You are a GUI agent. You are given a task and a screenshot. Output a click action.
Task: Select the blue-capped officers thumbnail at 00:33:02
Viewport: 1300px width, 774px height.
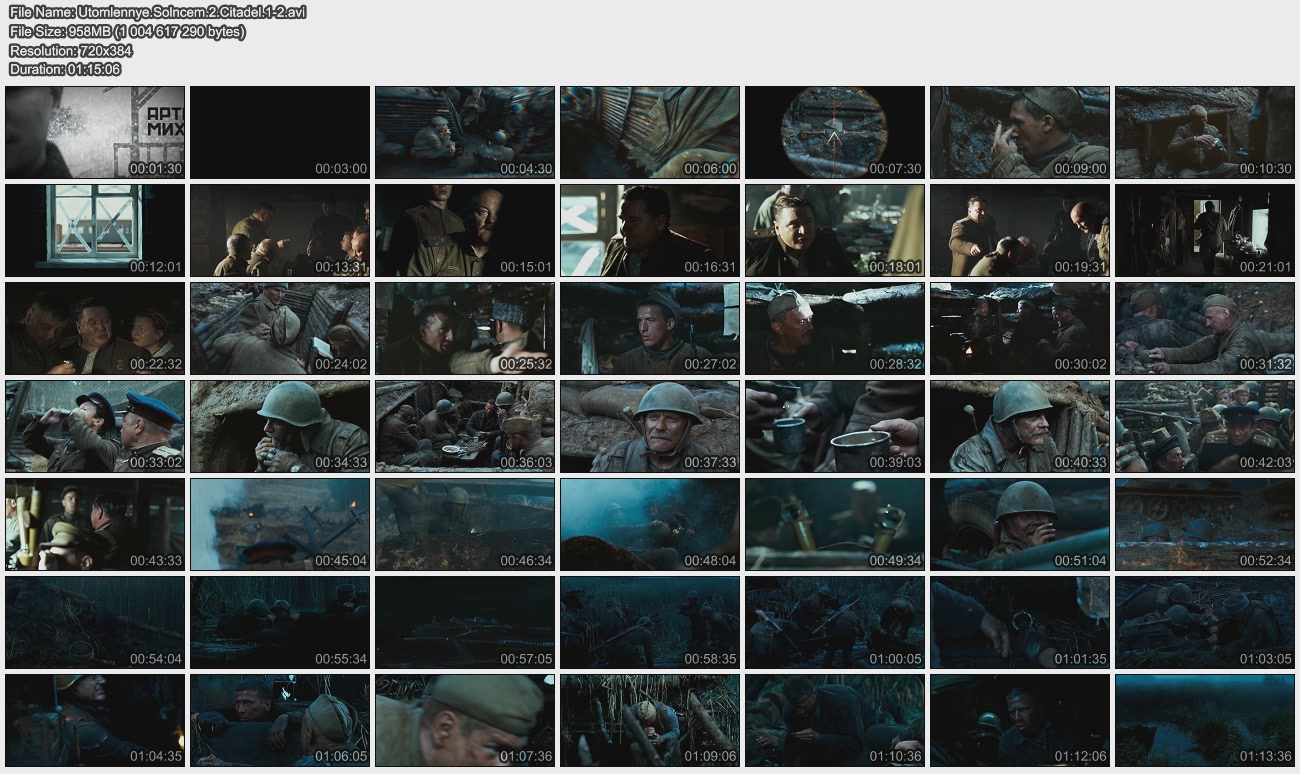pyautogui.click(x=95, y=426)
